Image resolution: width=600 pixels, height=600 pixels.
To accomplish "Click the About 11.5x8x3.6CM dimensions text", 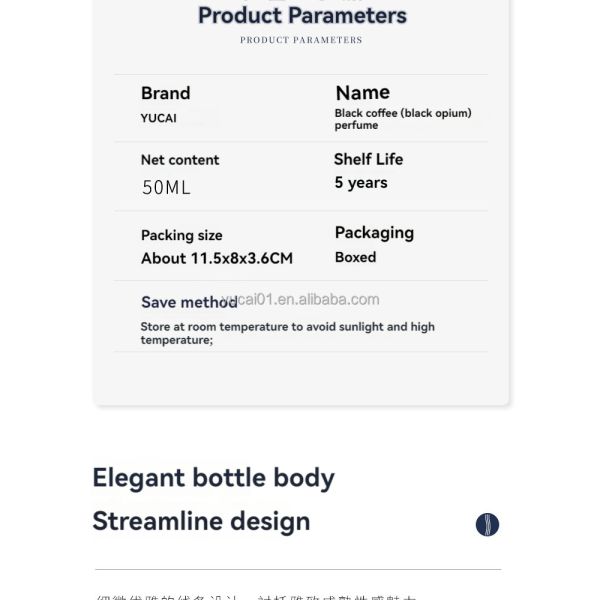I will coord(217,258).
